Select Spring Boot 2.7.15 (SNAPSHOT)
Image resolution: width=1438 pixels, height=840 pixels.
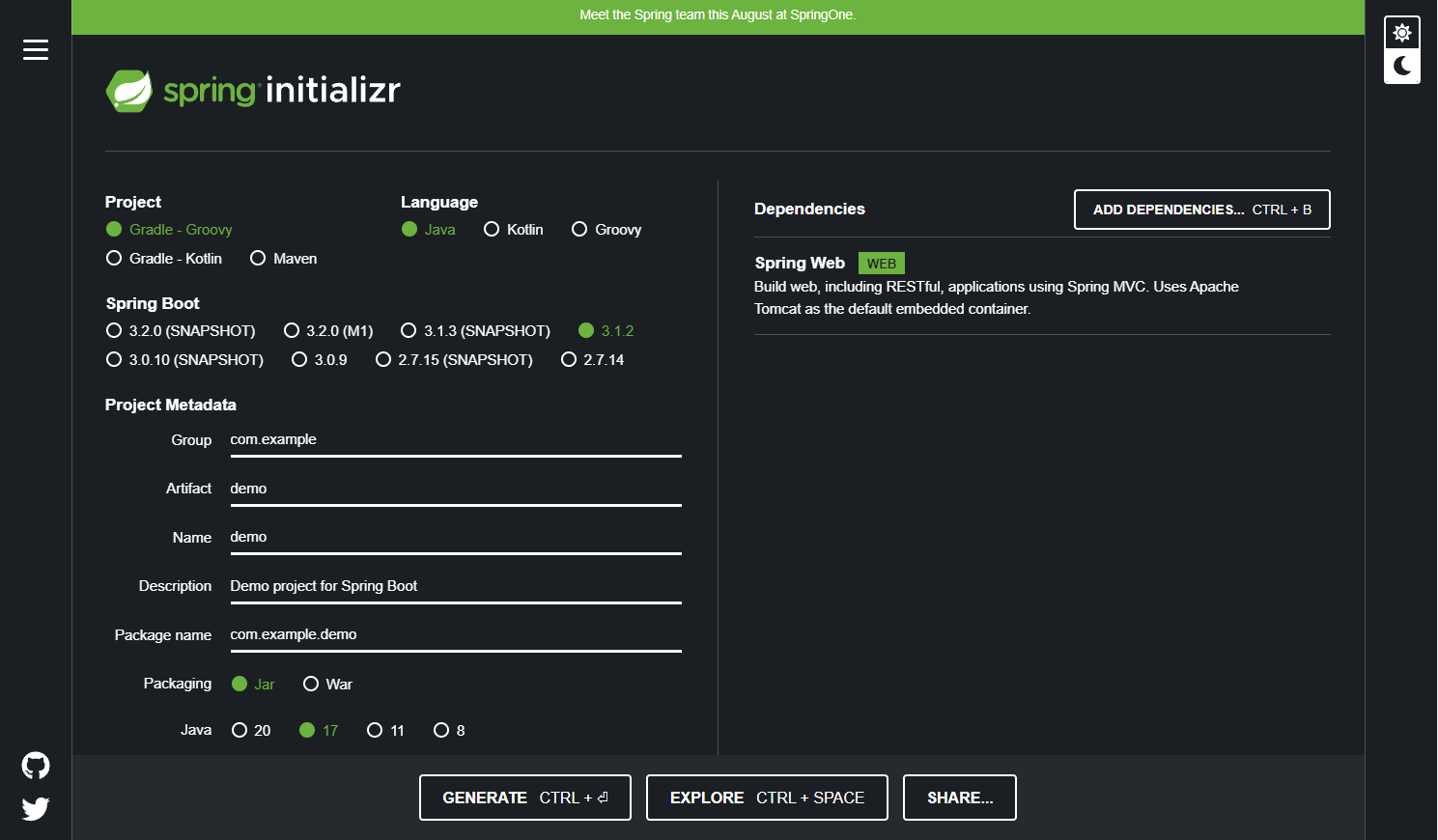pyautogui.click(x=454, y=360)
